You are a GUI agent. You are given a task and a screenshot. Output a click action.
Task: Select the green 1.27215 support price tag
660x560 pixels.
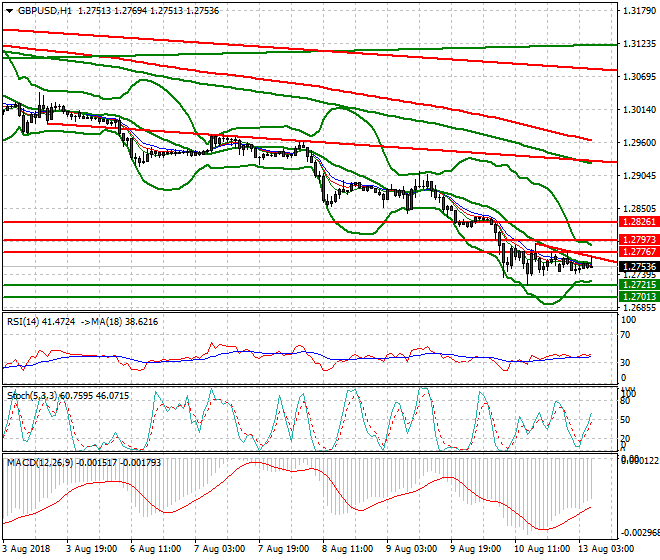[x=637, y=285]
